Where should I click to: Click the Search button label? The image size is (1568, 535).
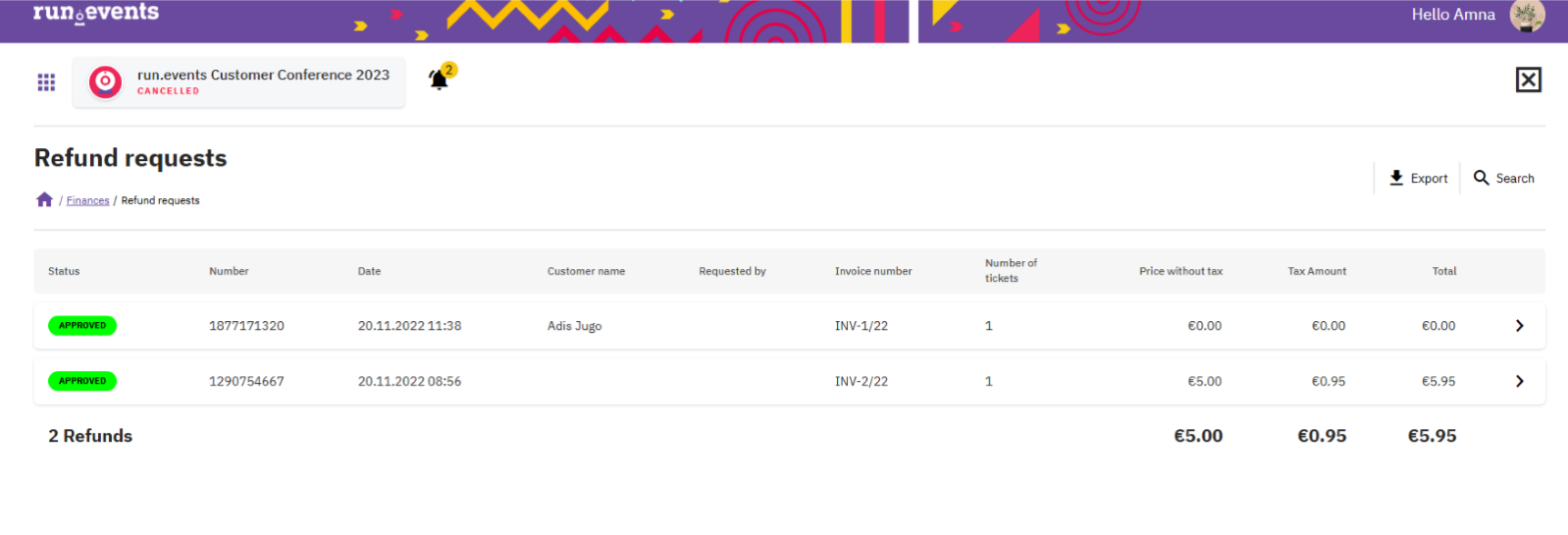click(1515, 179)
